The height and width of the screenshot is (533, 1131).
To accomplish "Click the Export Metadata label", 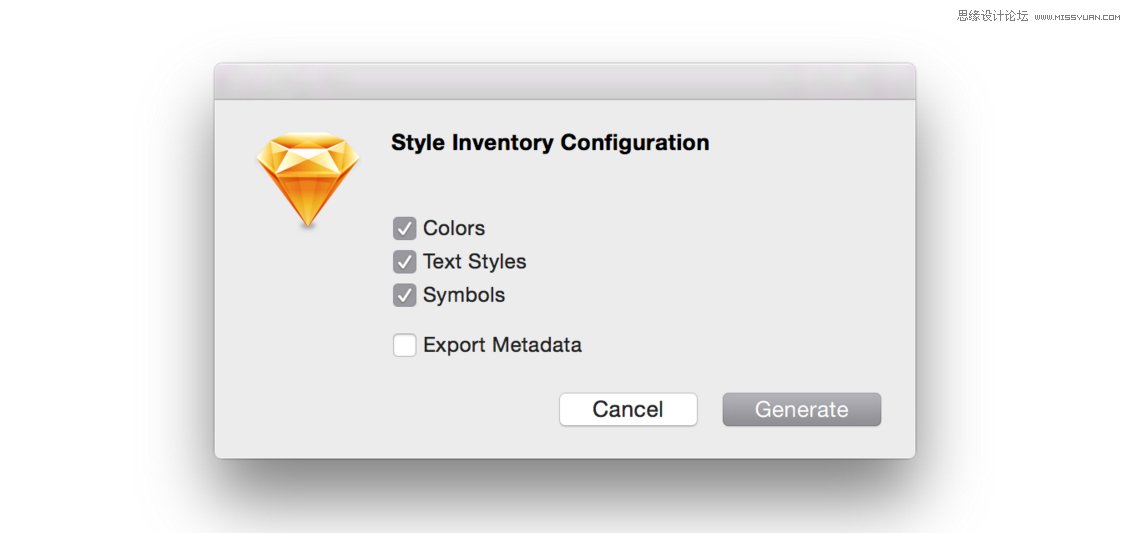I will (502, 346).
